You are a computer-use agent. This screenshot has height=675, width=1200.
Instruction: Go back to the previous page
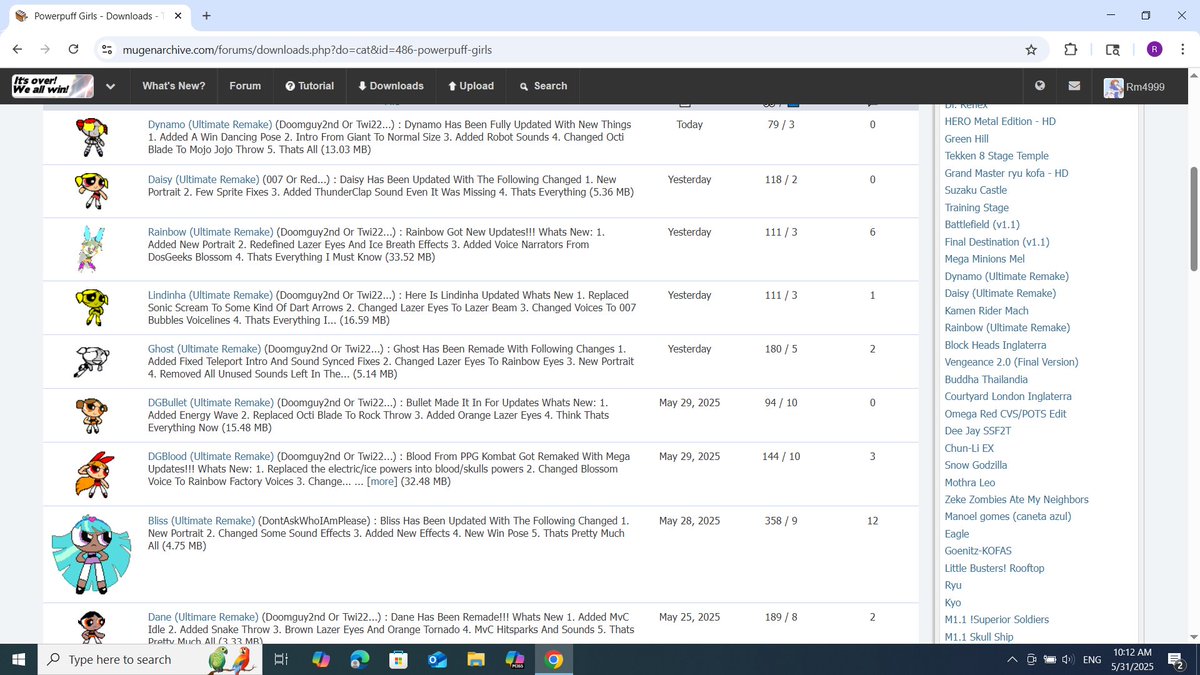click(x=18, y=50)
